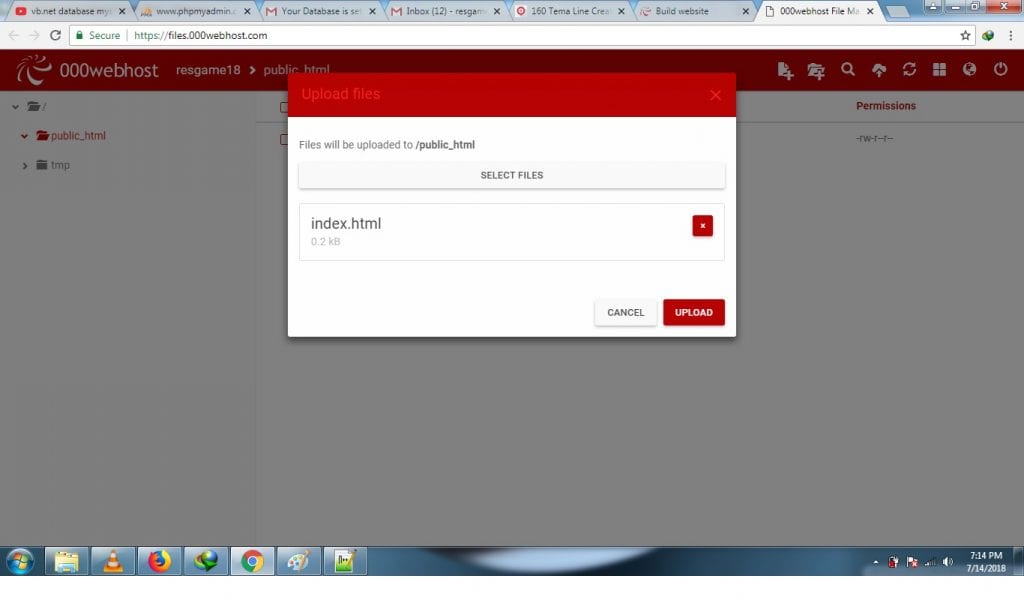The width and height of the screenshot is (1024, 600).
Task: Open Paint from taskbar
Action: 298,561
